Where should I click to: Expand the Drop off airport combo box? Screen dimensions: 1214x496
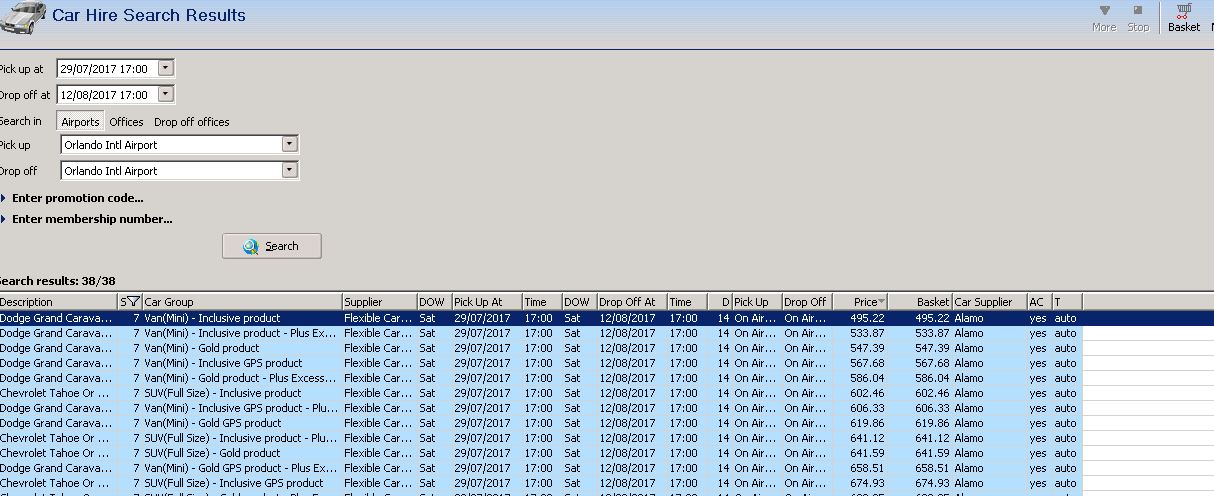[x=289, y=171]
